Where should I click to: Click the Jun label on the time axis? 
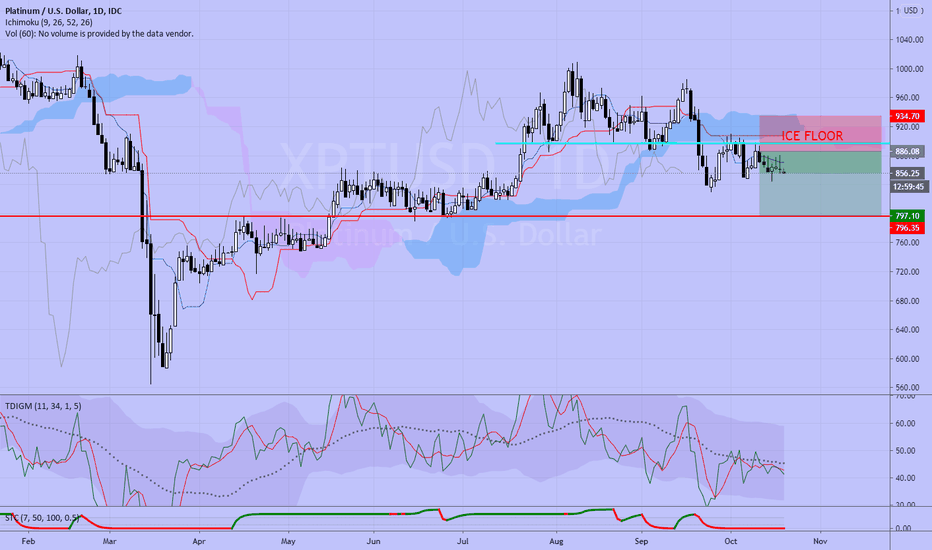[x=373, y=542]
